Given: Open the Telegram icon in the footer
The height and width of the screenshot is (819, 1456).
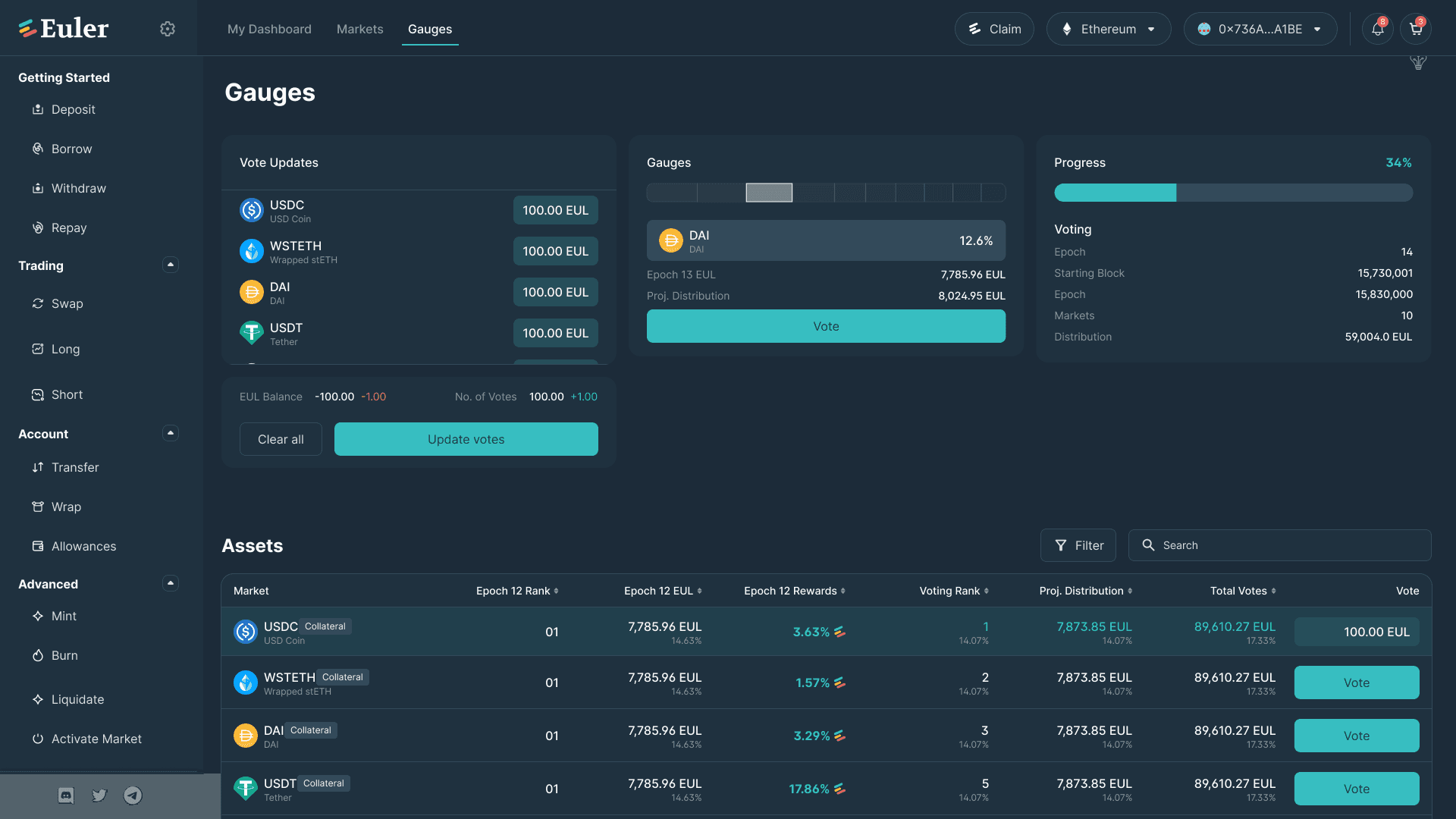Looking at the screenshot, I should click(x=133, y=795).
